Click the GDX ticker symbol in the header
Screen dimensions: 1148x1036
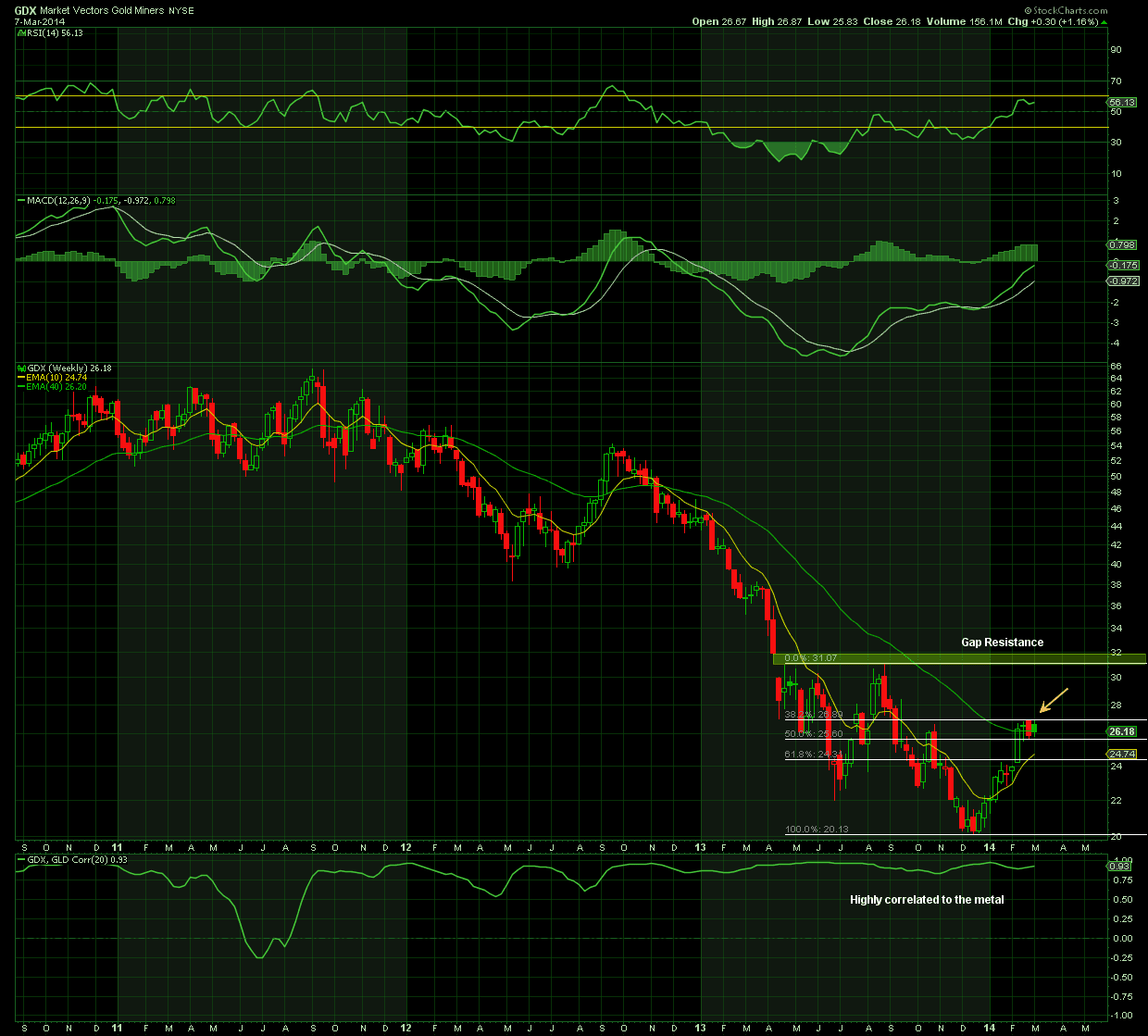[x=26, y=10]
